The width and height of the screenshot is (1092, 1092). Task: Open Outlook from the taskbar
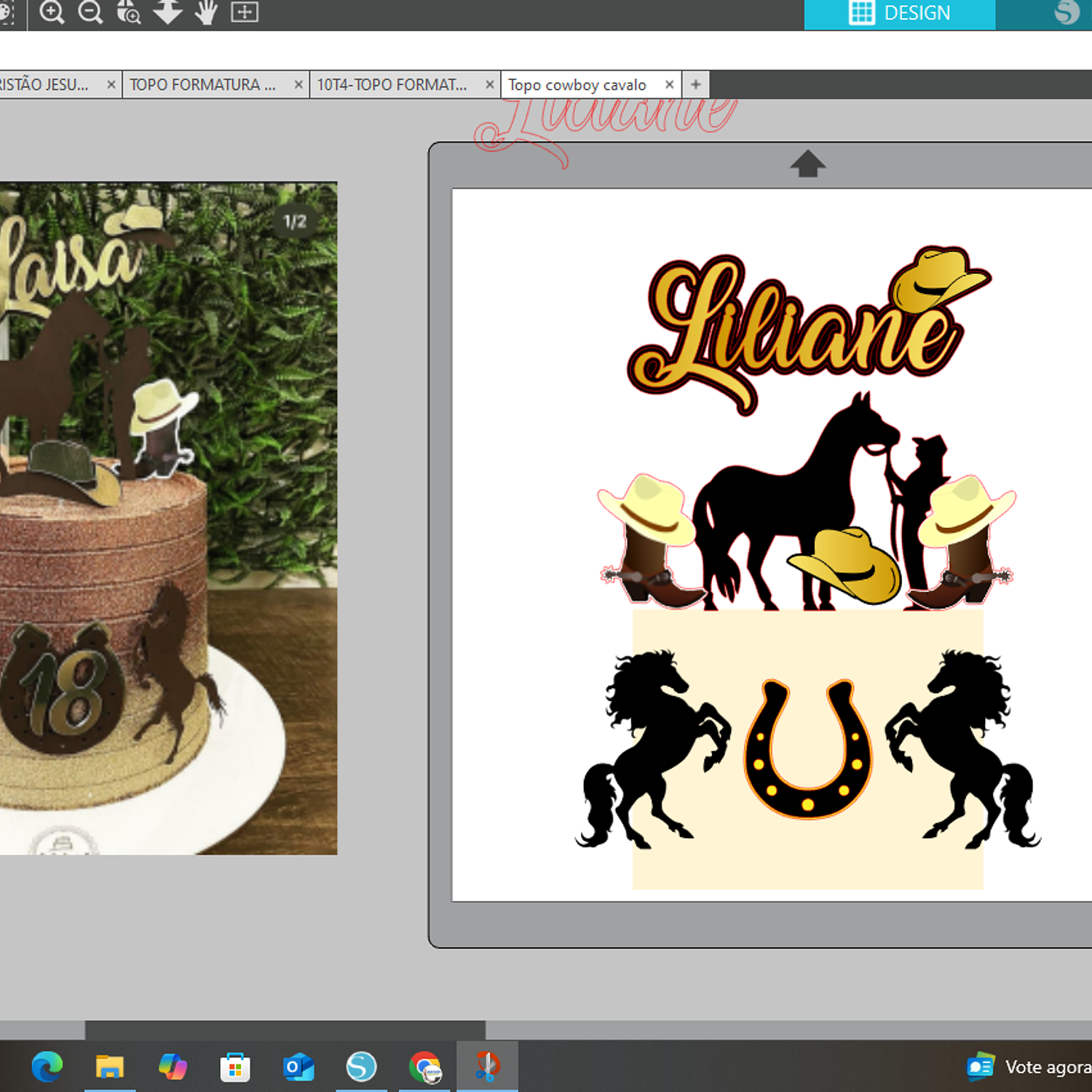point(298,1067)
